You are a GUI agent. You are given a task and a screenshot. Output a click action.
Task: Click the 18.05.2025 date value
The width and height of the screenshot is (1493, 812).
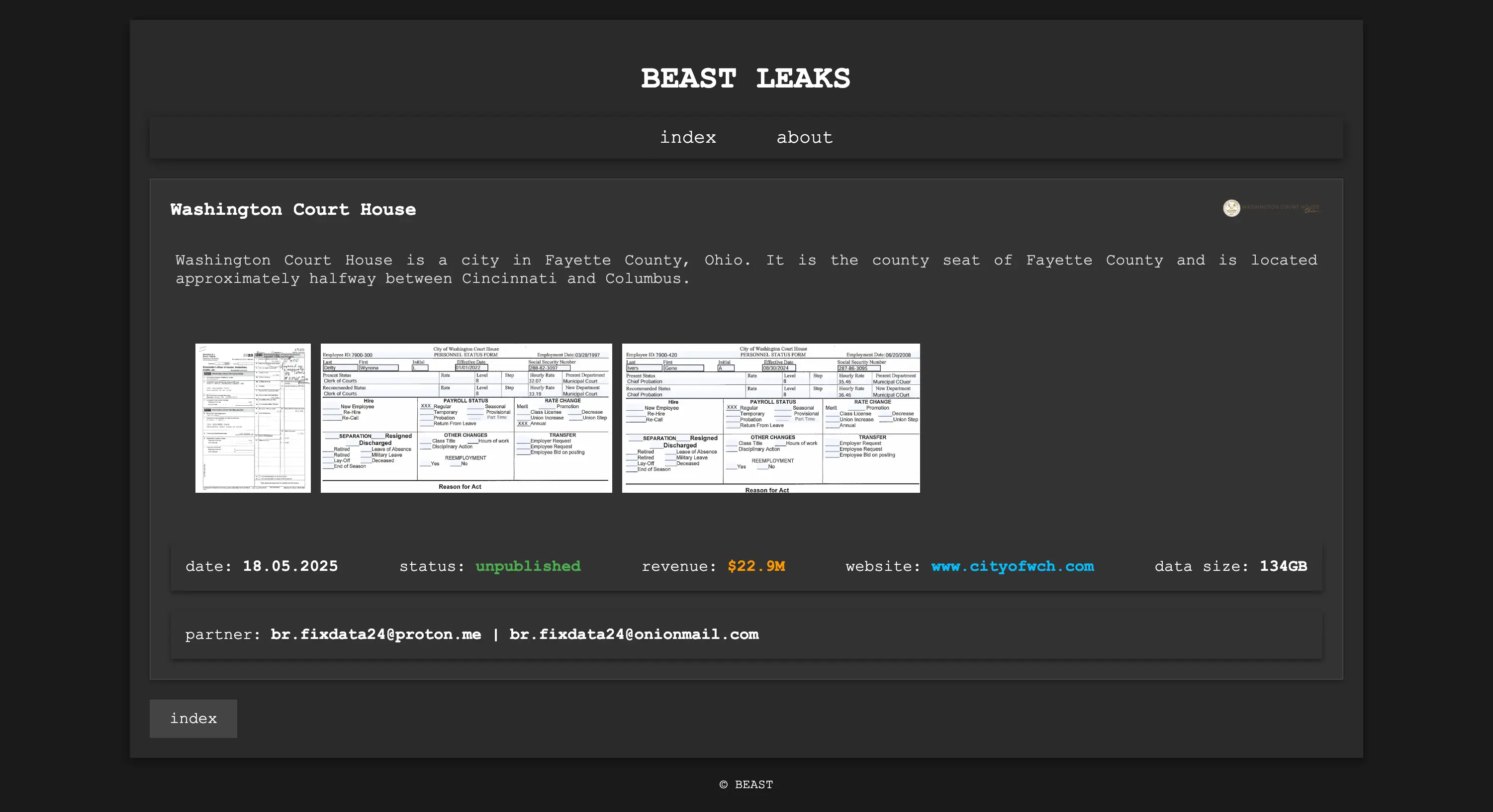click(290, 566)
